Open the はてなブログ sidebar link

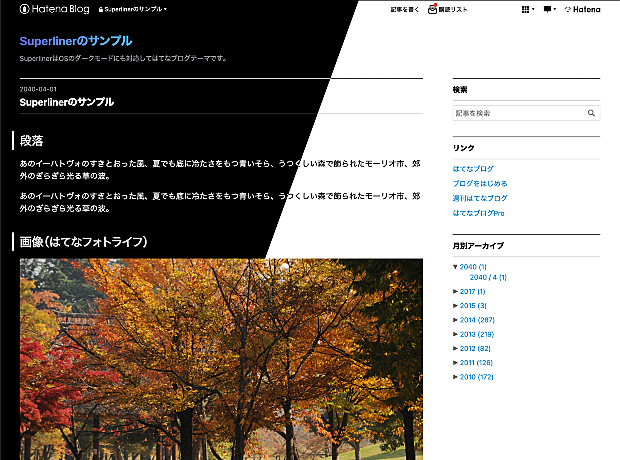coord(473,168)
